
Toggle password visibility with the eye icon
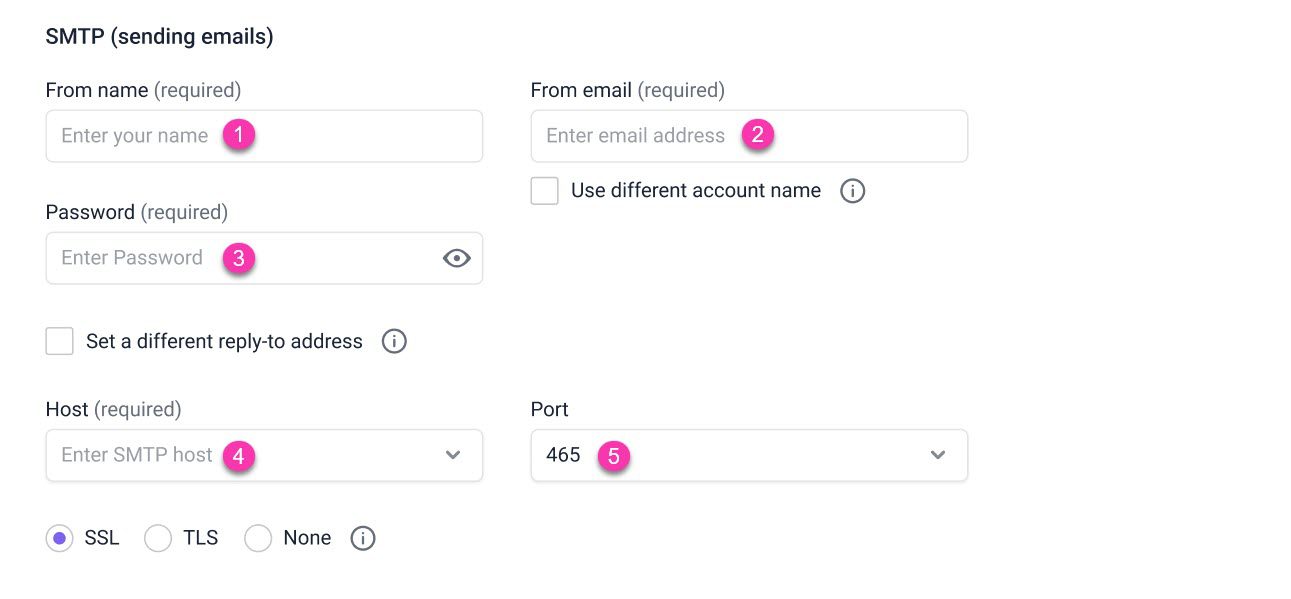456,258
